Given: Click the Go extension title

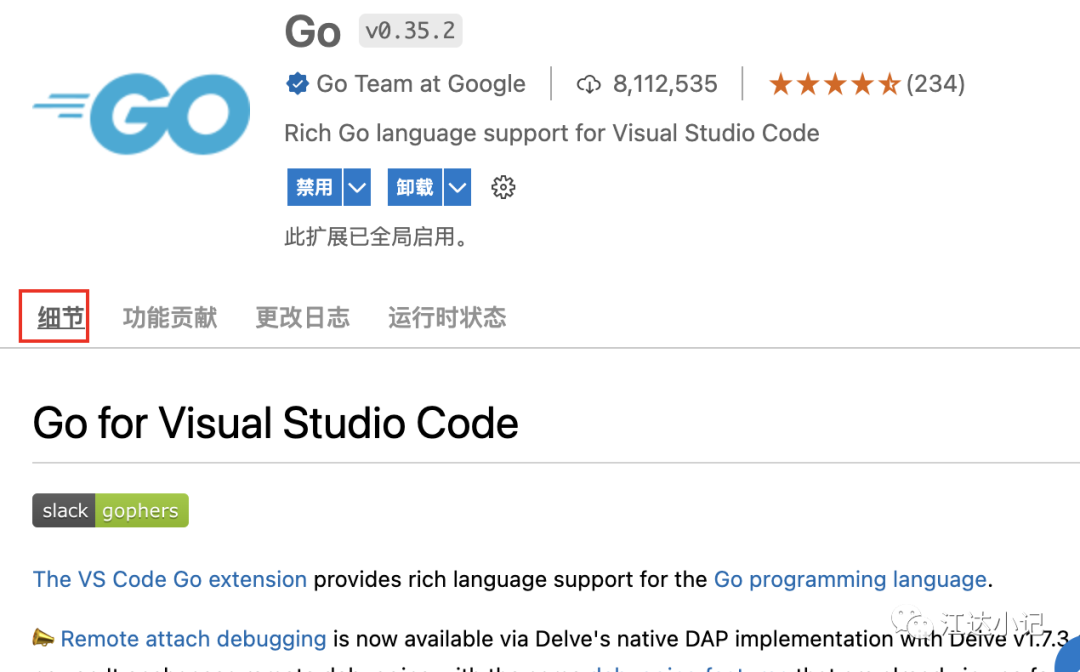Looking at the screenshot, I should [313, 32].
